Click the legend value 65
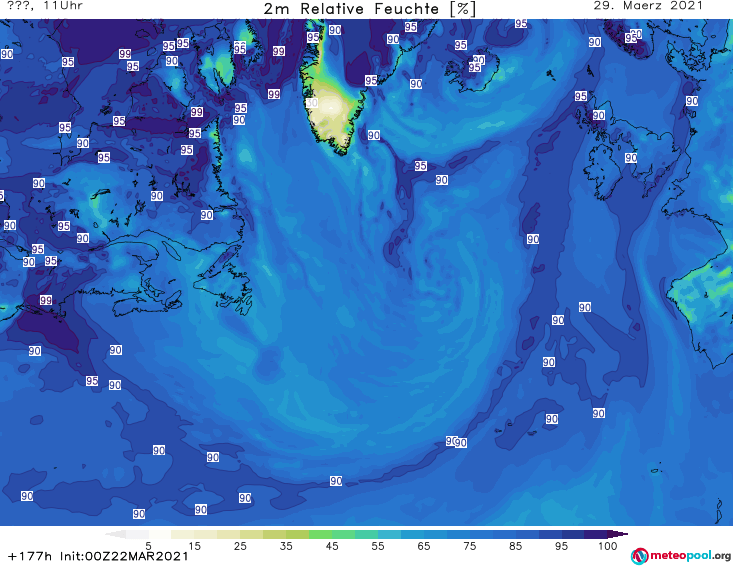Viewport: 733px width, 566px height. tap(424, 546)
